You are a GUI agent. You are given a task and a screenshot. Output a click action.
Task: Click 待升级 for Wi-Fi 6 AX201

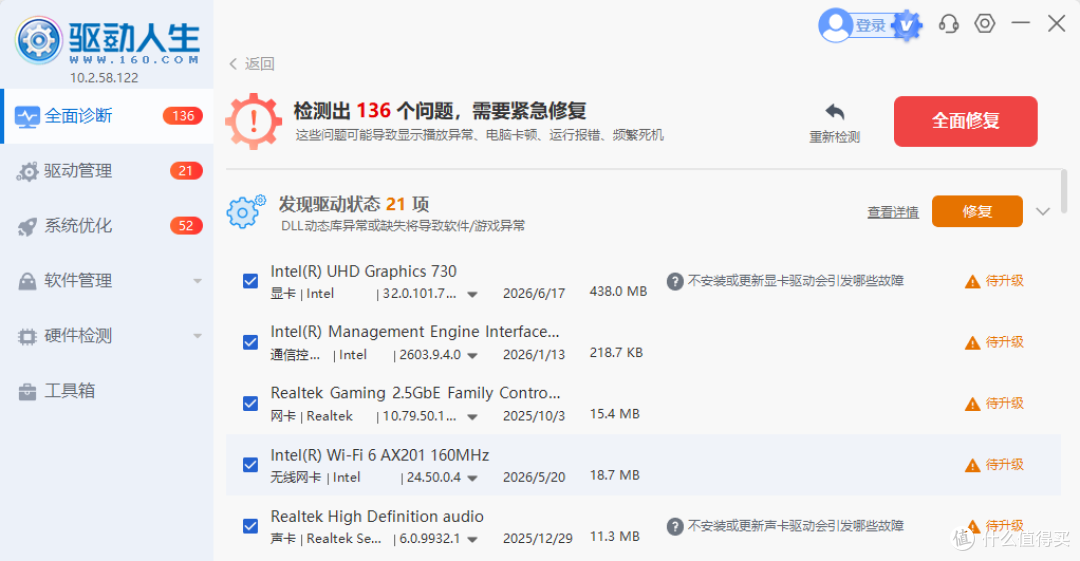coord(1004,465)
